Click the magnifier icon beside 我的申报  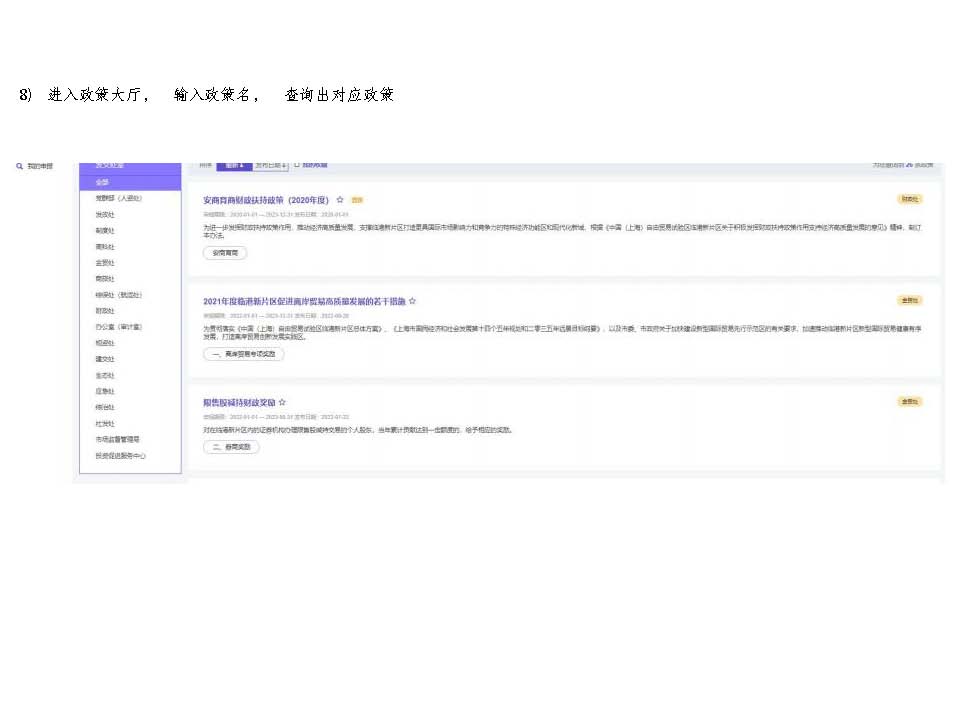[x=19, y=166]
